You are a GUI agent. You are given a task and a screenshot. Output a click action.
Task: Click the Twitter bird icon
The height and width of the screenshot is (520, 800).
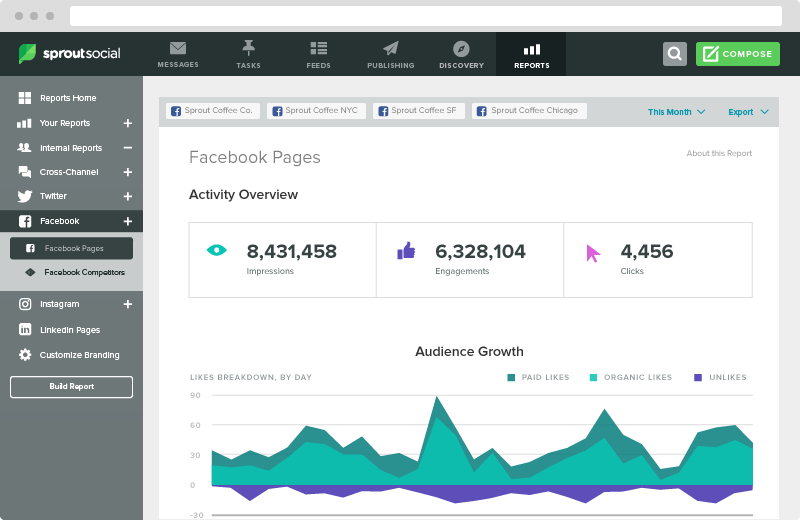(24, 196)
